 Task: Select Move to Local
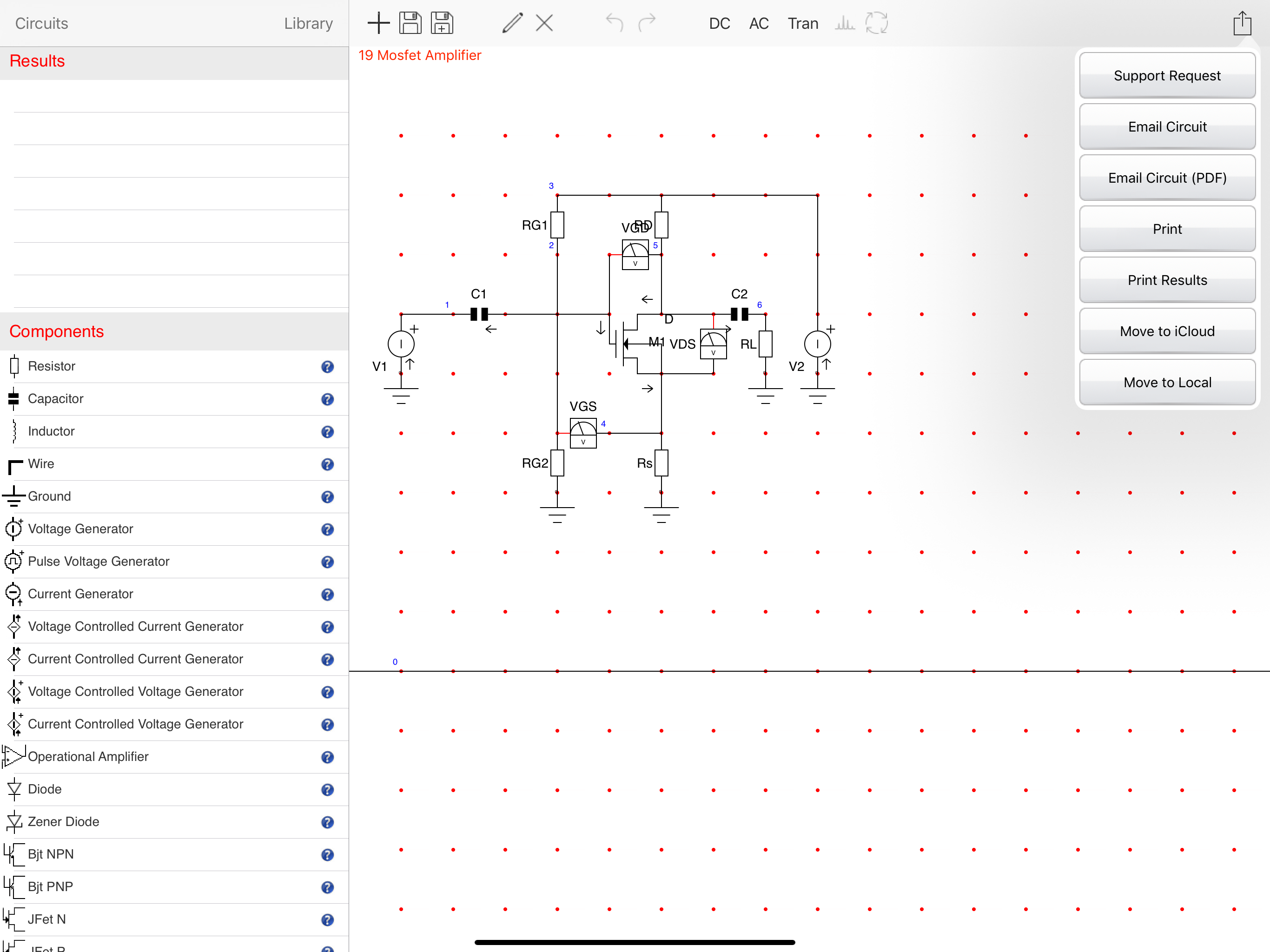tap(1167, 382)
